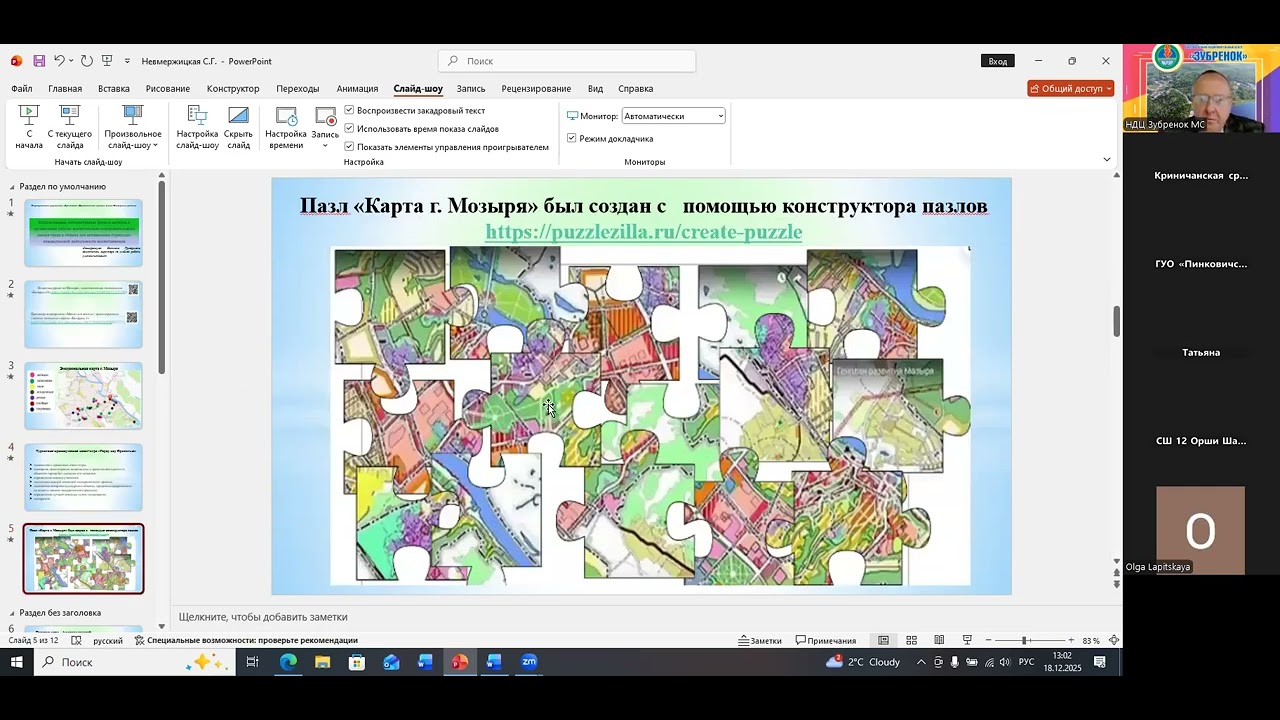Open customize quick access toolbar dropdown
The image size is (1280, 720).
tap(127, 61)
